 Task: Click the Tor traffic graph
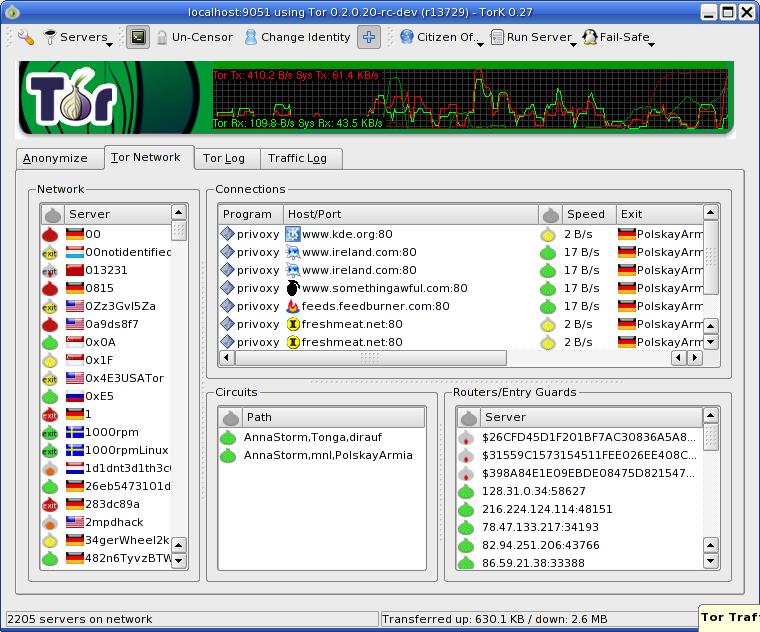pos(471,99)
